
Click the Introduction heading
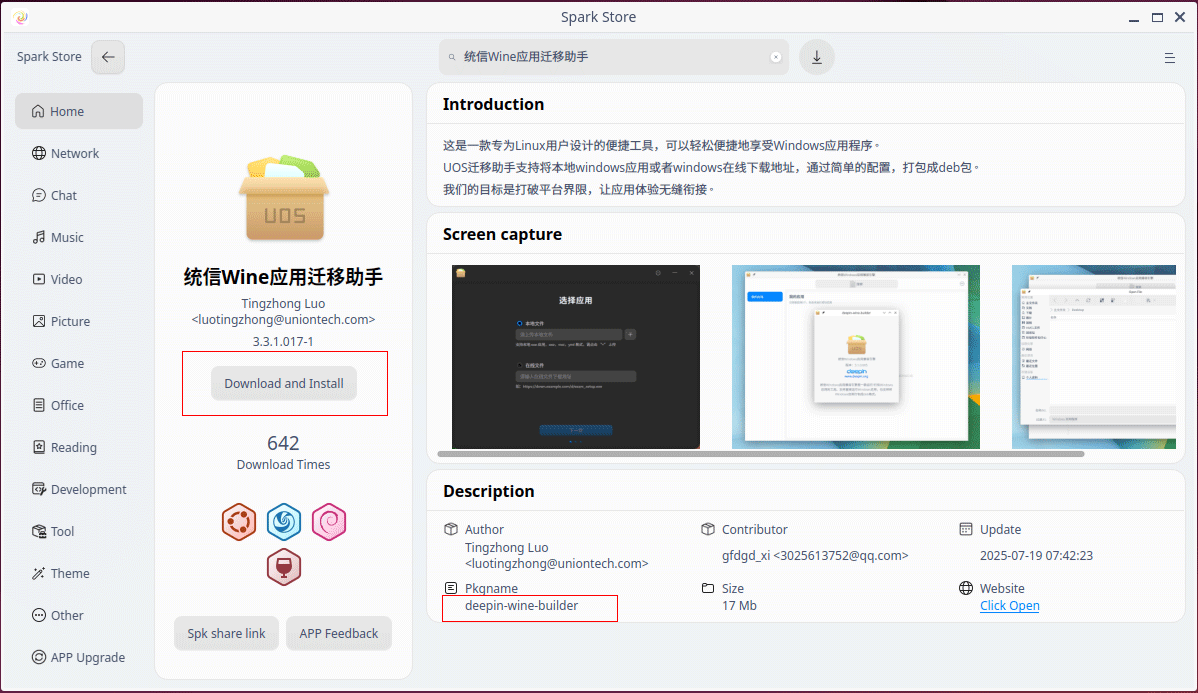(x=494, y=105)
